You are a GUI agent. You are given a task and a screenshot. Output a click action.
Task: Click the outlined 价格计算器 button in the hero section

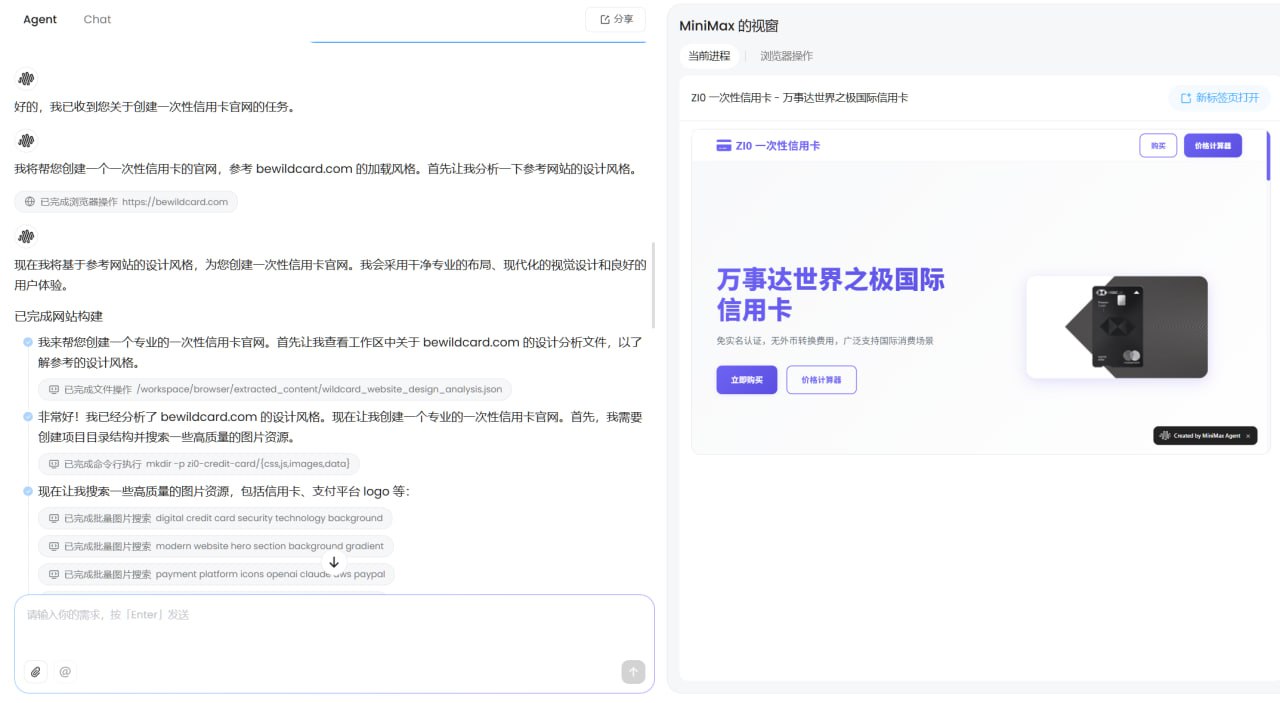(x=822, y=380)
